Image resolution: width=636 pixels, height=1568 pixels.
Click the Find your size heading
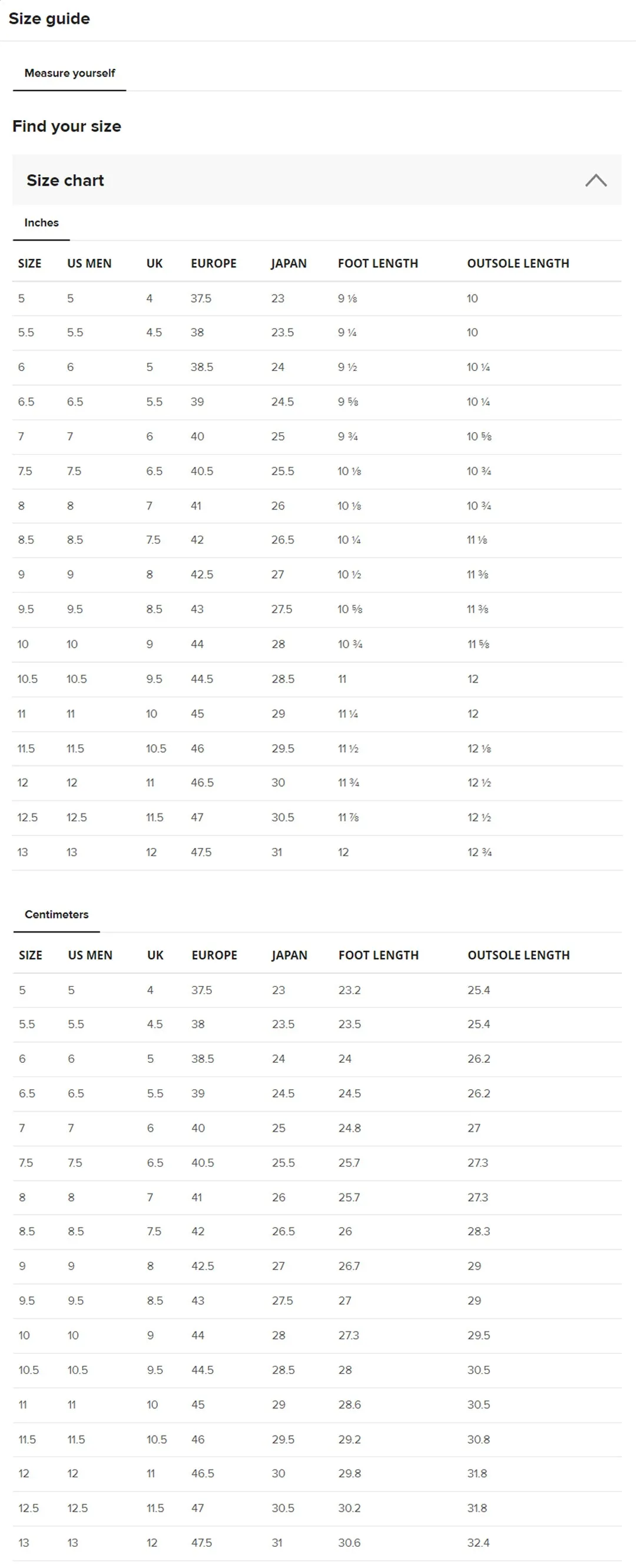[x=67, y=126]
